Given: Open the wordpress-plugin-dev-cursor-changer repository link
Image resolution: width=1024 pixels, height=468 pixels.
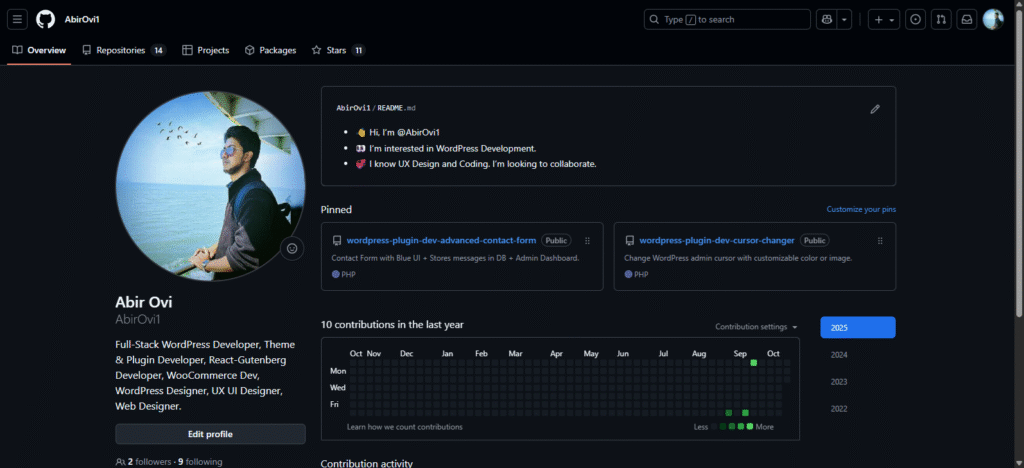Looking at the screenshot, I should (716, 241).
